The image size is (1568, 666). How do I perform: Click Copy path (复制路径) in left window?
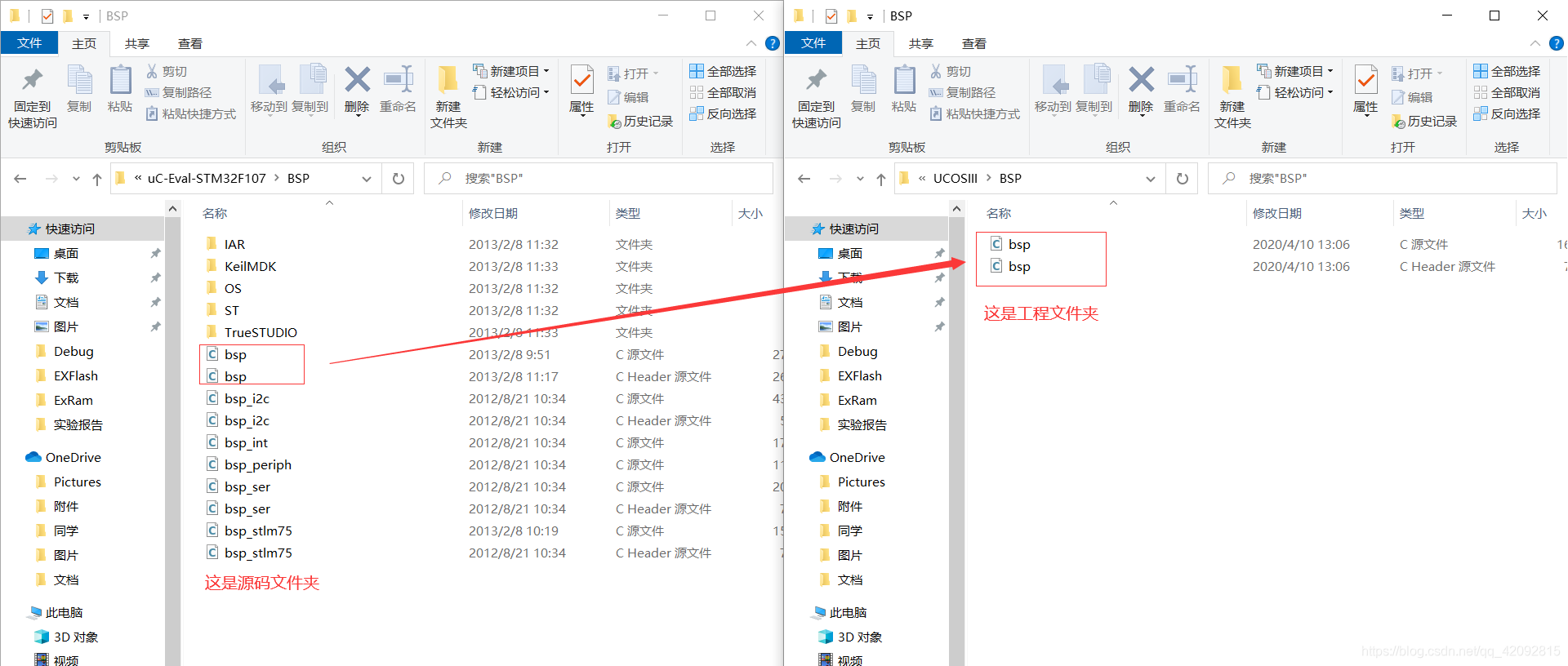tap(178, 93)
